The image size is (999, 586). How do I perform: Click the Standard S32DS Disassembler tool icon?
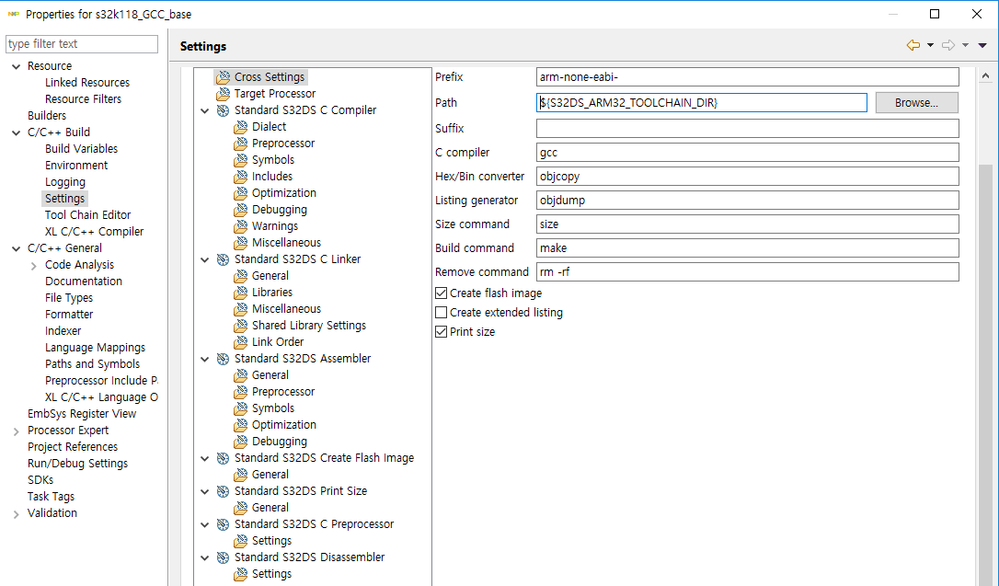[223, 557]
